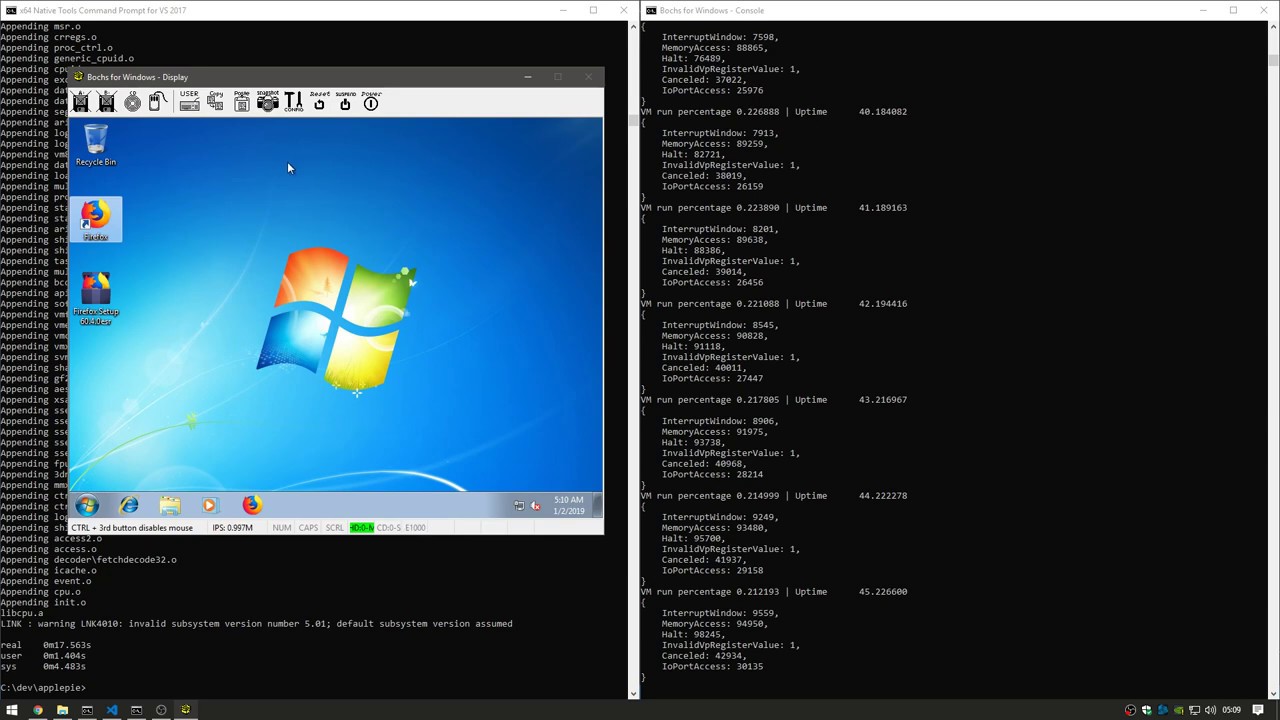Click the C:\dev\applepie> command prompt line
The image size is (1280, 720).
coord(43,688)
